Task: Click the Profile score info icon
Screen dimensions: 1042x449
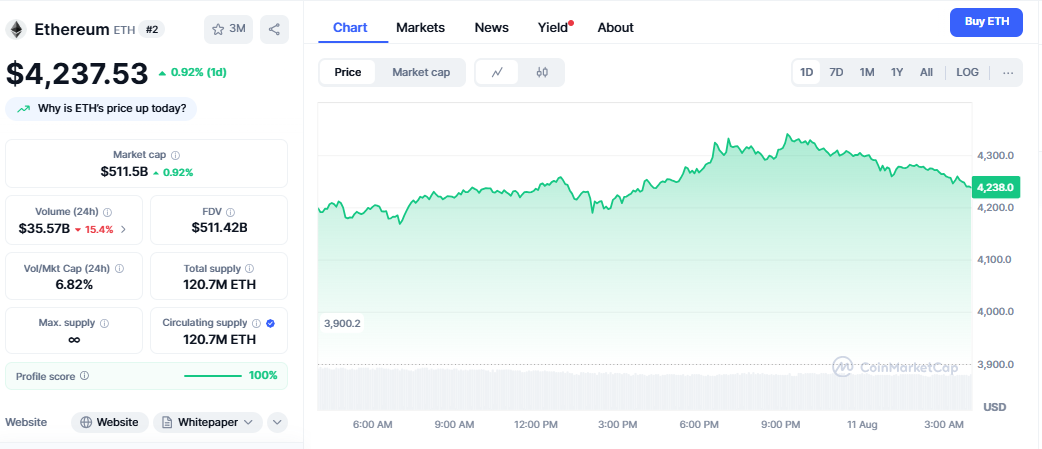Action: point(84,376)
